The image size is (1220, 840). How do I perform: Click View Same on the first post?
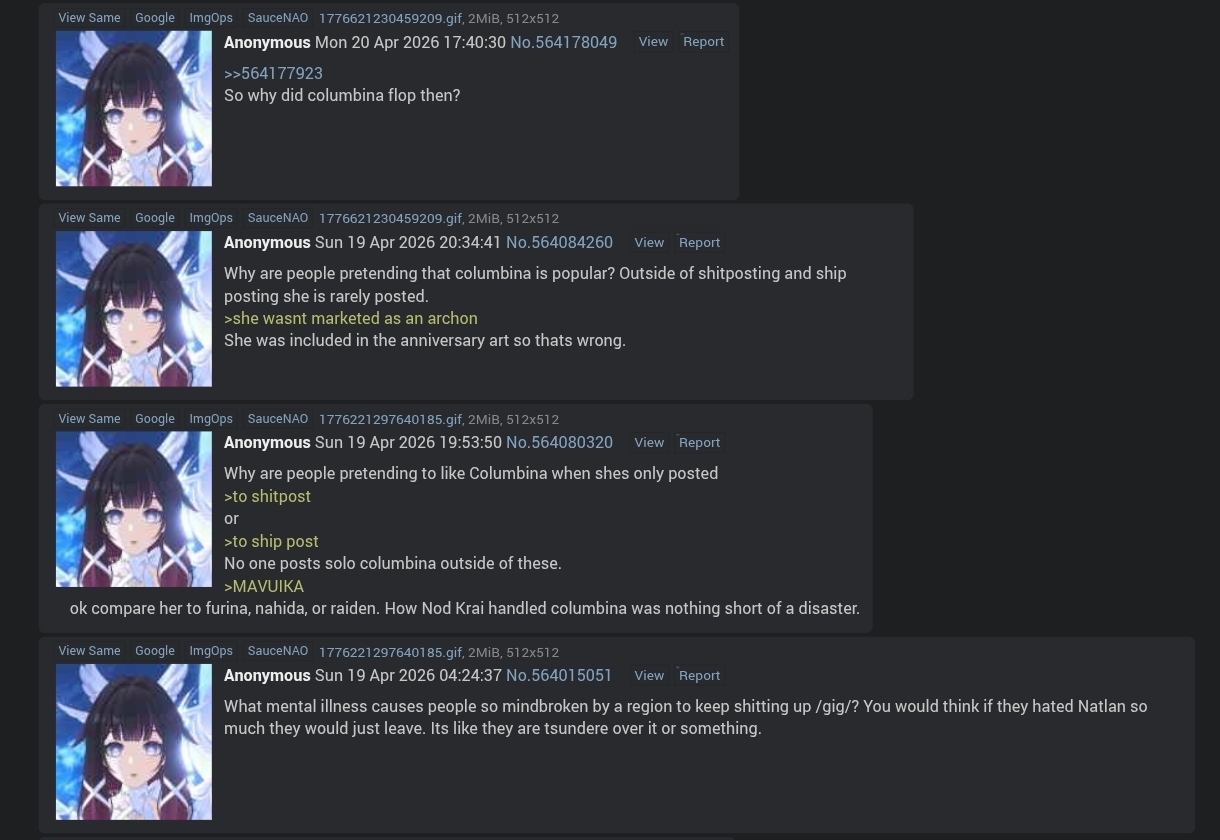[x=89, y=17]
